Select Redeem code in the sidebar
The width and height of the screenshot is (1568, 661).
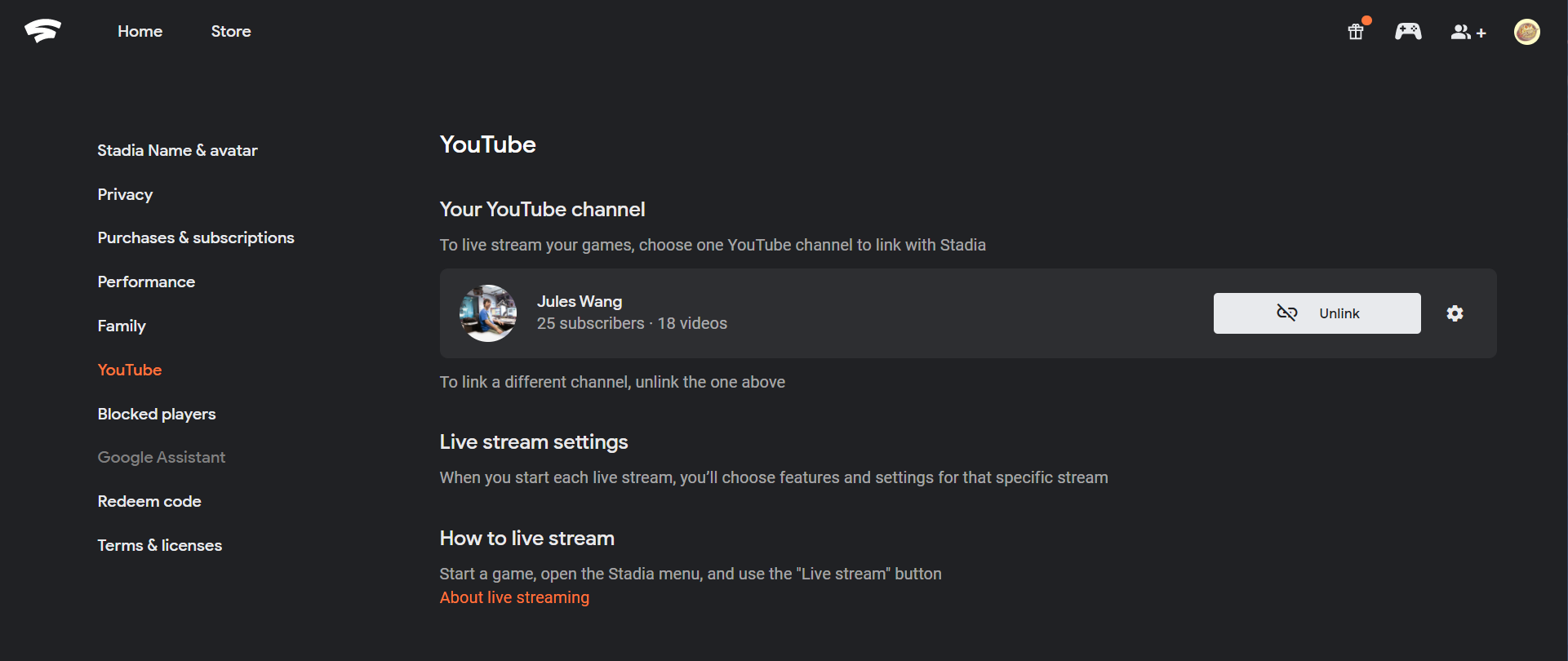[x=149, y=501]
